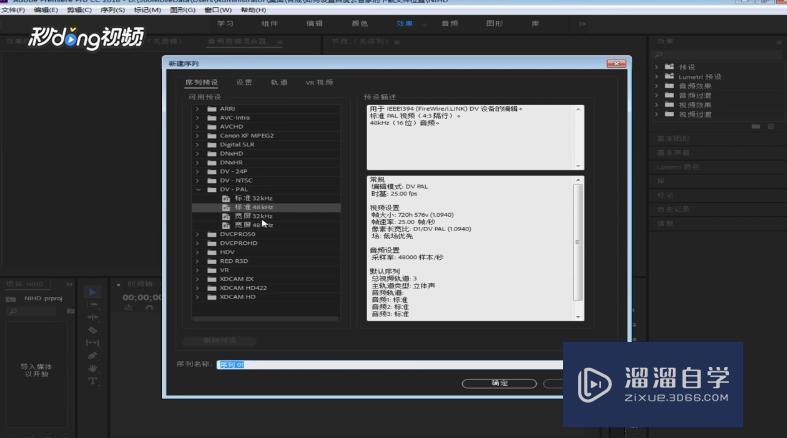This screenshot has width=787, height=438.
Task: Click the 确定 button
Action: 499,383
